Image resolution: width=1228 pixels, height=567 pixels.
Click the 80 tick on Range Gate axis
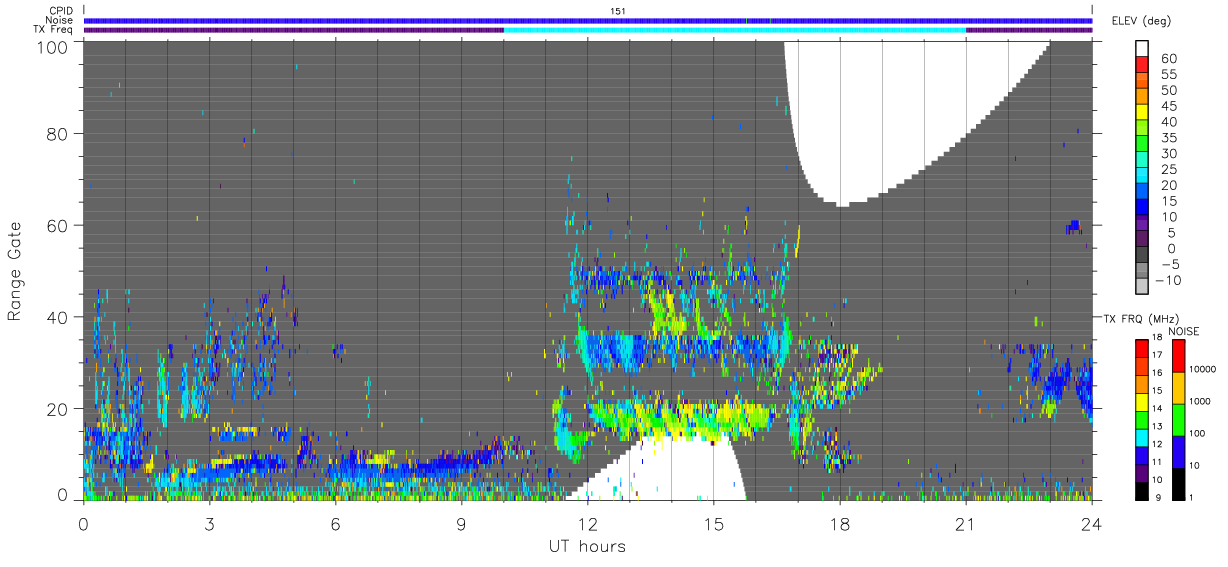[59, 134]
